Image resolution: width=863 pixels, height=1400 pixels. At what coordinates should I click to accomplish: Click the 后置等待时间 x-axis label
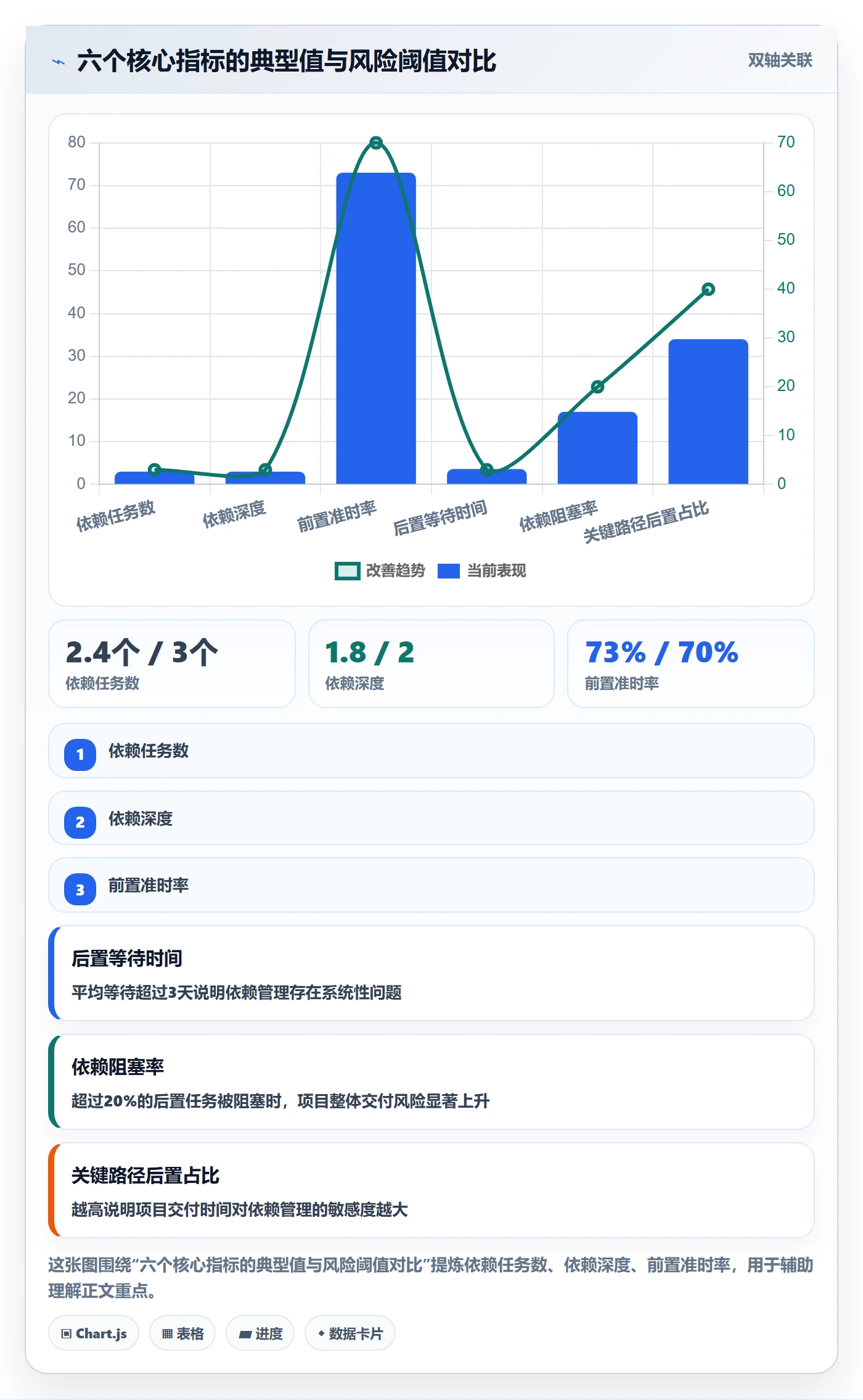440,518
